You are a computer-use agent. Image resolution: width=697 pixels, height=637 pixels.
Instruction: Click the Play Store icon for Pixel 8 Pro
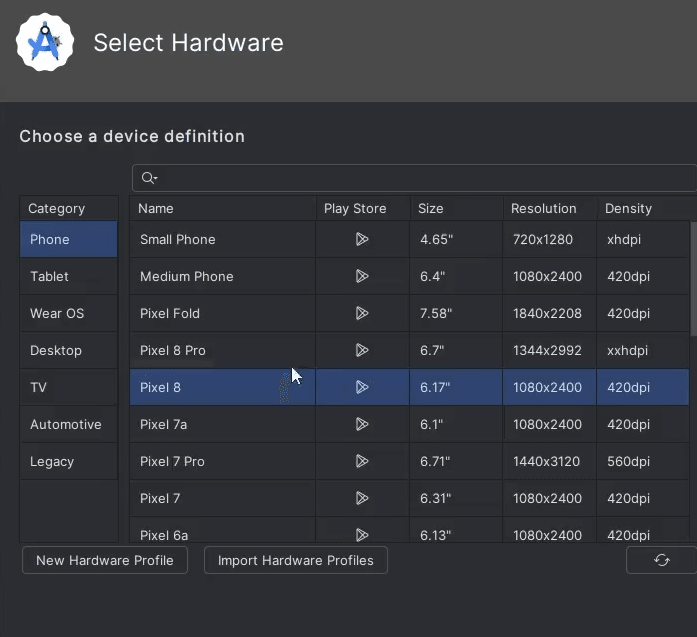pyautogui.click(x=362, y=350)
